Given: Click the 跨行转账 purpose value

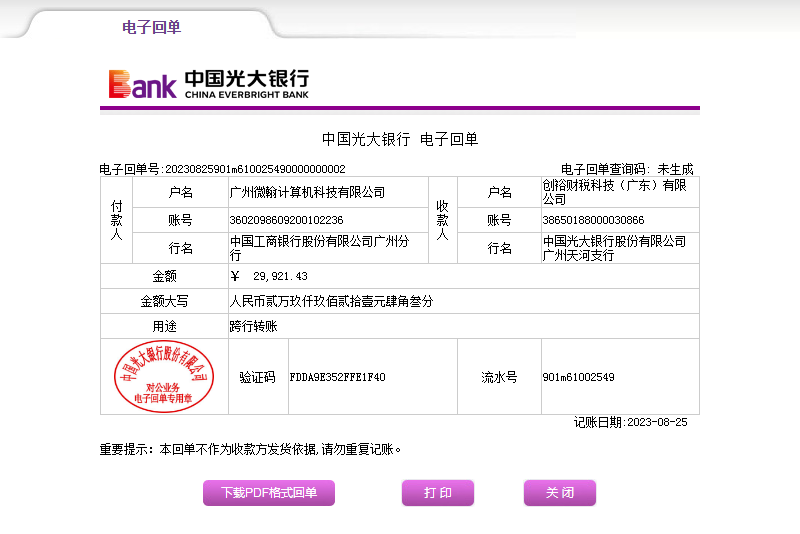Looking at the screenshot, I should click(253, 326).
